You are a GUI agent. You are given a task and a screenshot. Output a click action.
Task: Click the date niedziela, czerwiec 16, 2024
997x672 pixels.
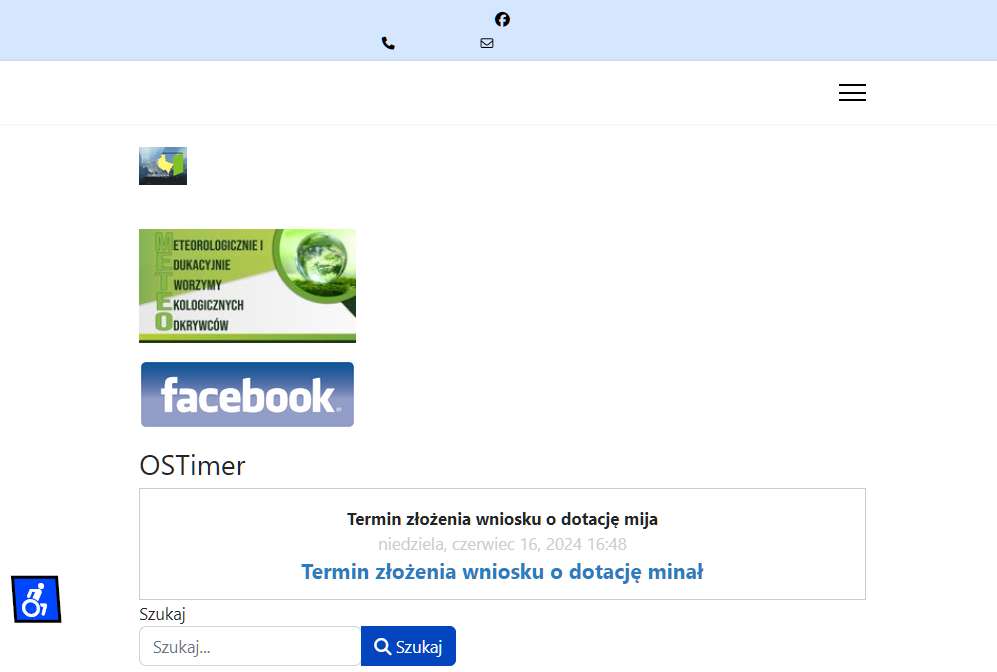coord(479,544)
